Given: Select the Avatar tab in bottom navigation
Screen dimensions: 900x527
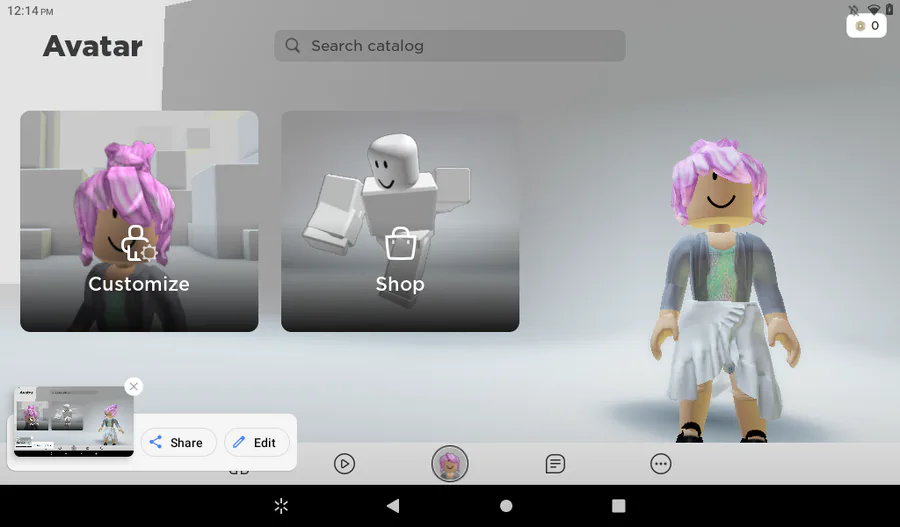Looking at the screenshot, I should [450, 464].
